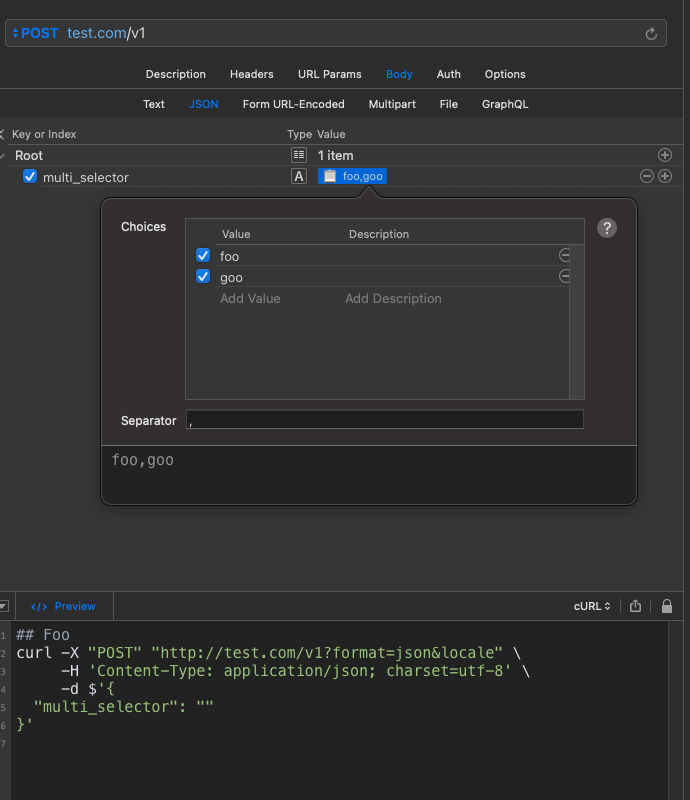
Task: Click the foo,goo dynamic value token
Action: pyautogui.click(x=352, y=176)
